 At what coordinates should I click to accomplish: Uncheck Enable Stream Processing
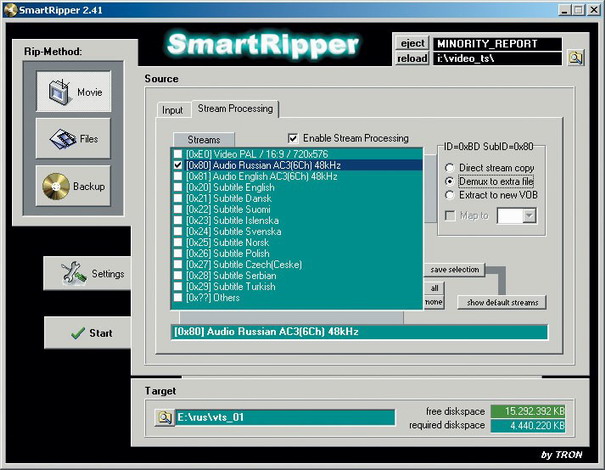click(293, 138)
